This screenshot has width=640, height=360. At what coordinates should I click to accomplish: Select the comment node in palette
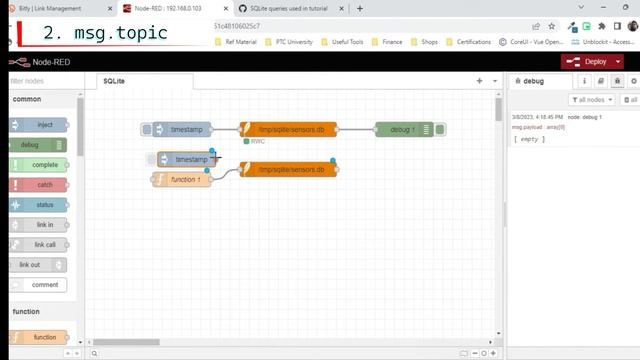pyautogui.click(x=38, y=285)
